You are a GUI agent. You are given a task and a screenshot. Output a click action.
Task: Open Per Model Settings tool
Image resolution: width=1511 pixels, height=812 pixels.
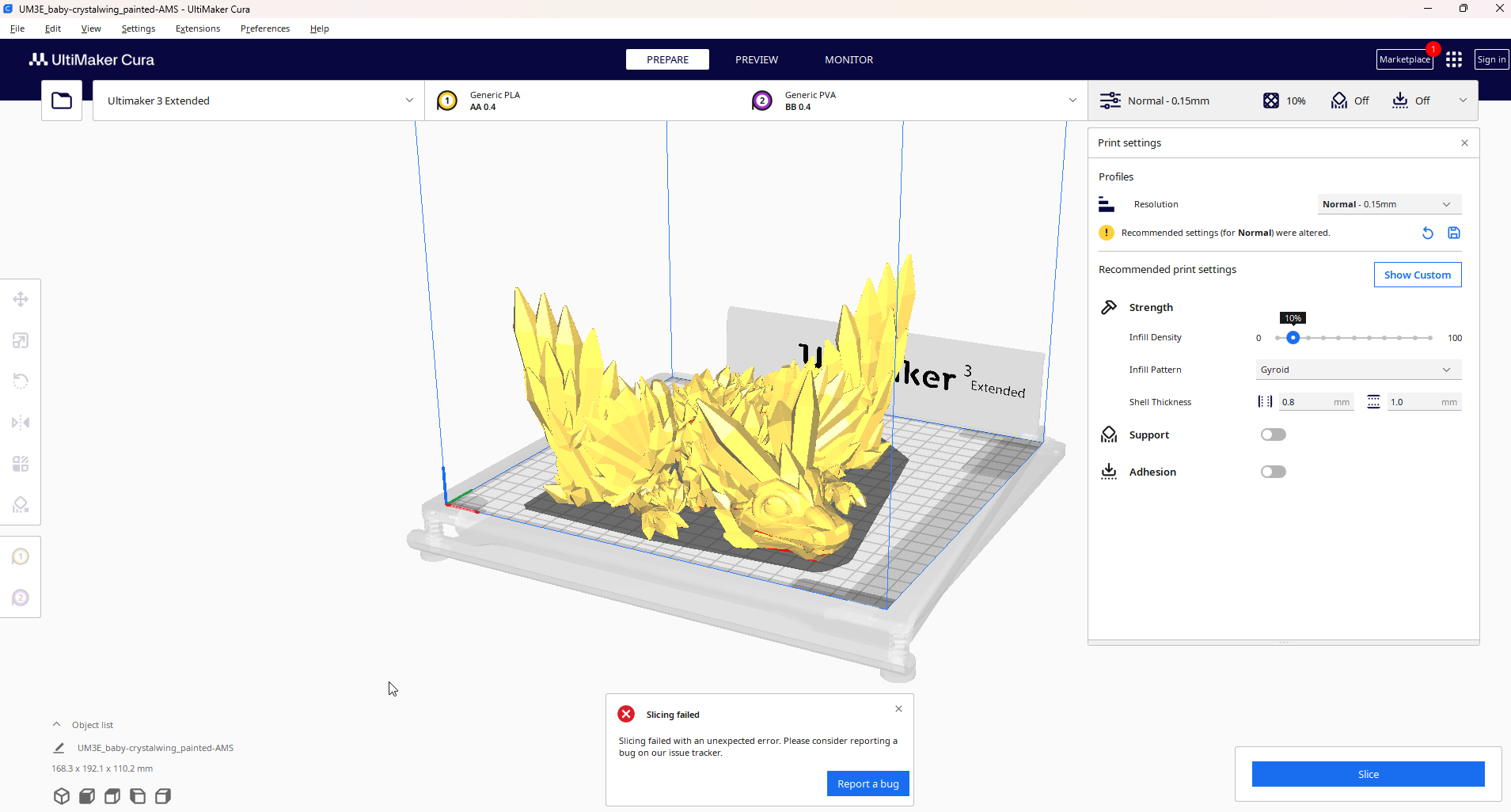coord(21,463)
